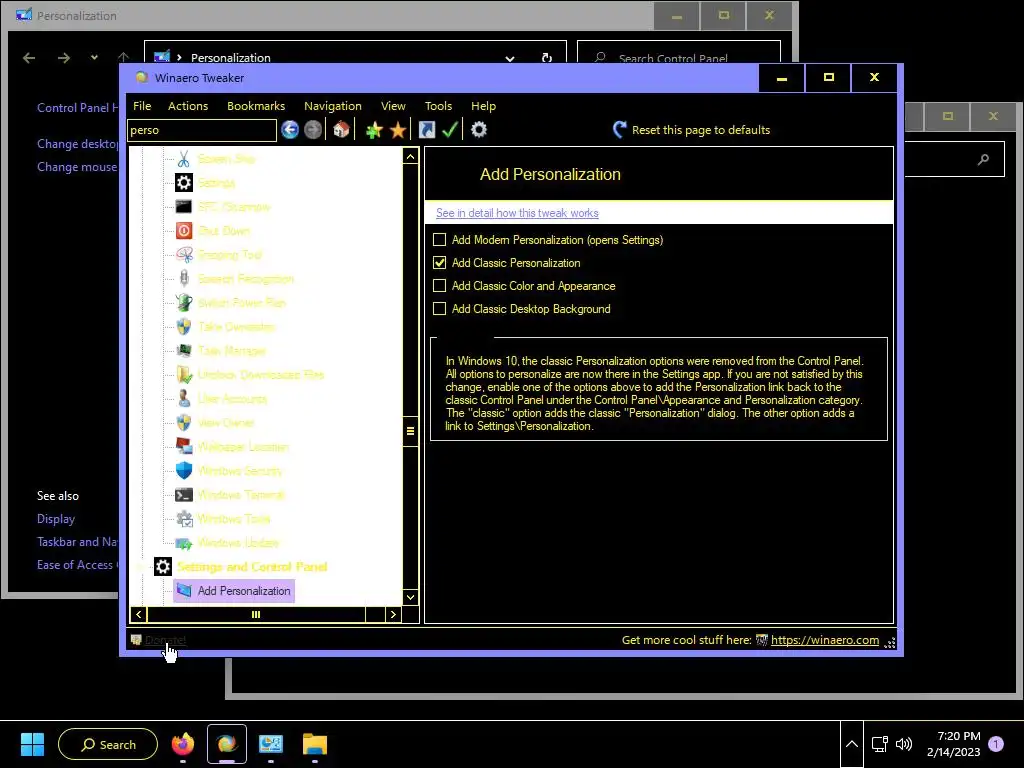1024x768 pixels.
Task: Click the grayed forward navigation icon
Action: [x=313, y=130]
